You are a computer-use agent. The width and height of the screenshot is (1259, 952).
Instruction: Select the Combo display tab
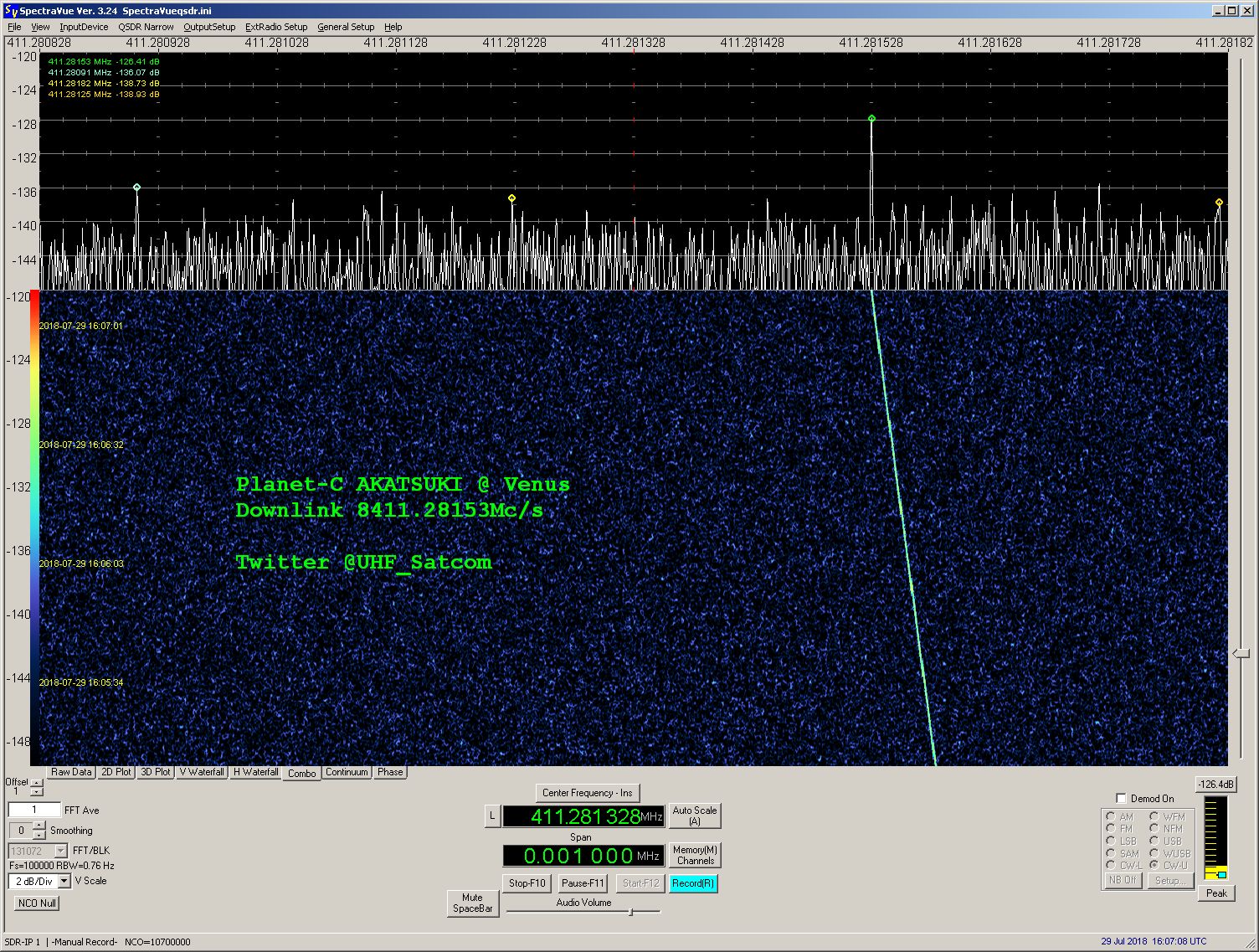[x=302, y=773]
